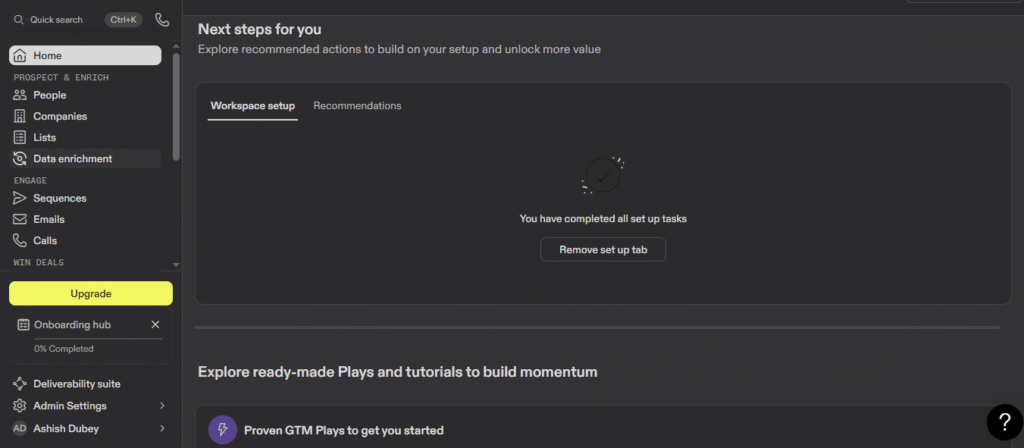Open the Deliverability suite icon
1024x448 pixels.
20,384
